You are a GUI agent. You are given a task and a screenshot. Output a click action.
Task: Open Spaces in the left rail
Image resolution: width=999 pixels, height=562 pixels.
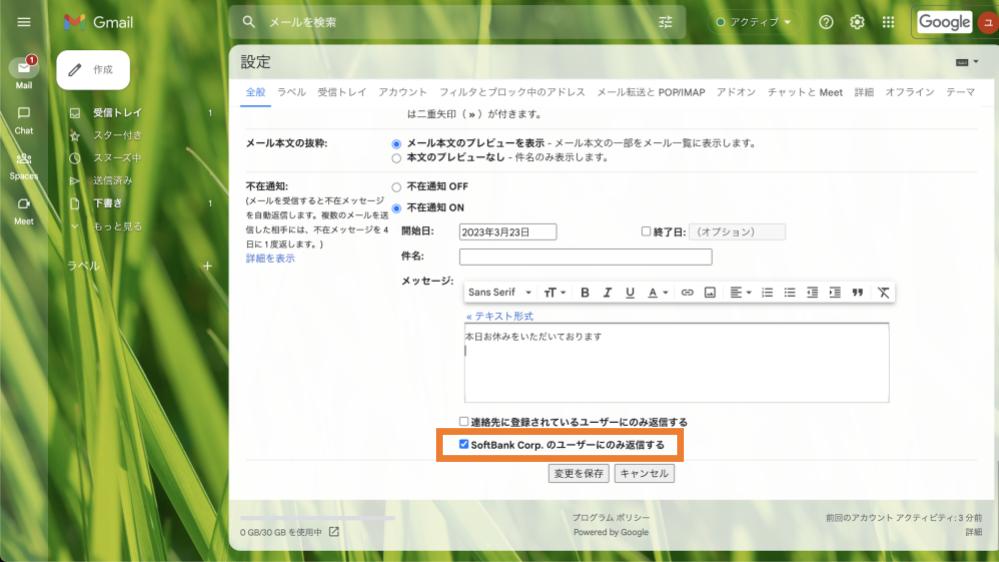pyautogui.click(x=24, y=166)
